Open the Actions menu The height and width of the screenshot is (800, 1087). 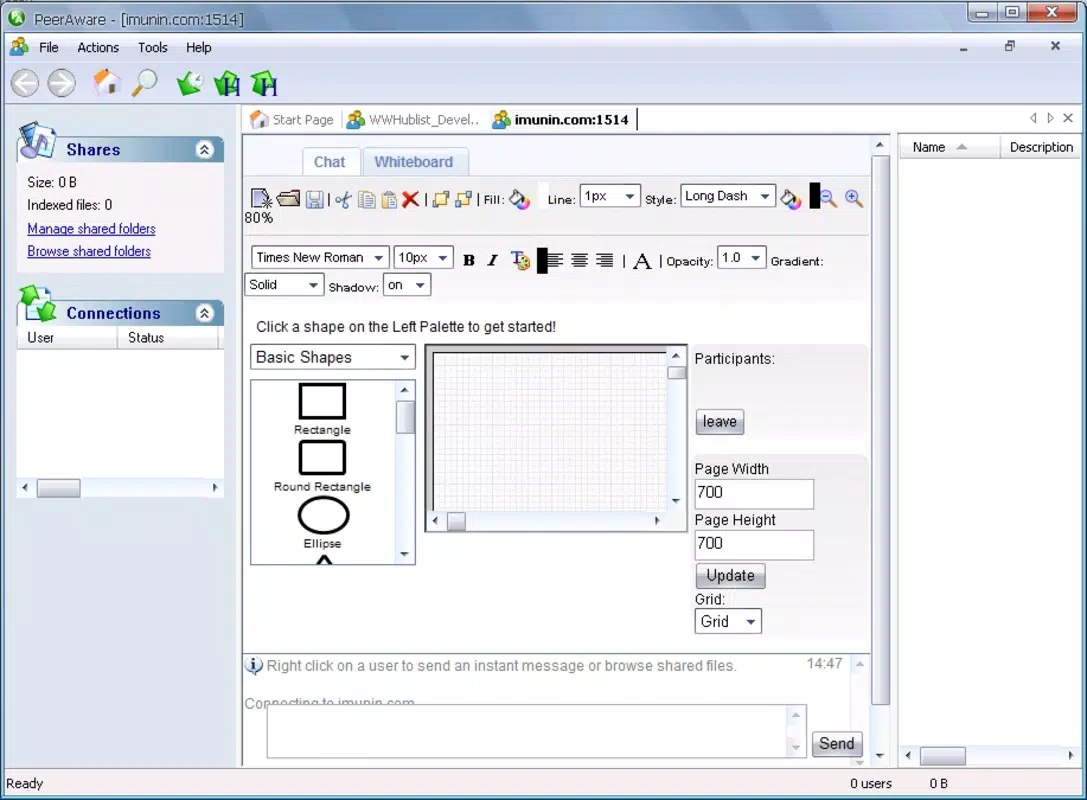coord(98,47)
